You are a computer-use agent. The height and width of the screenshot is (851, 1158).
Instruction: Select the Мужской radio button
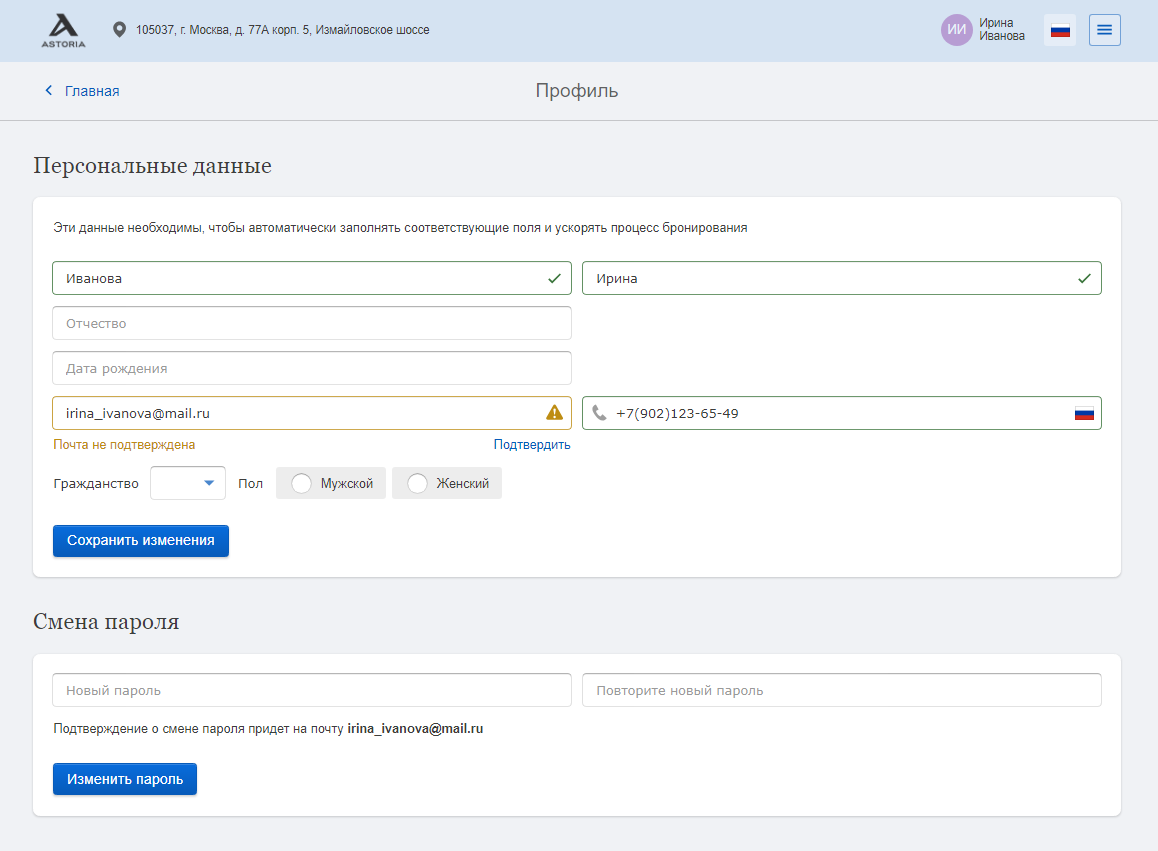301,483
